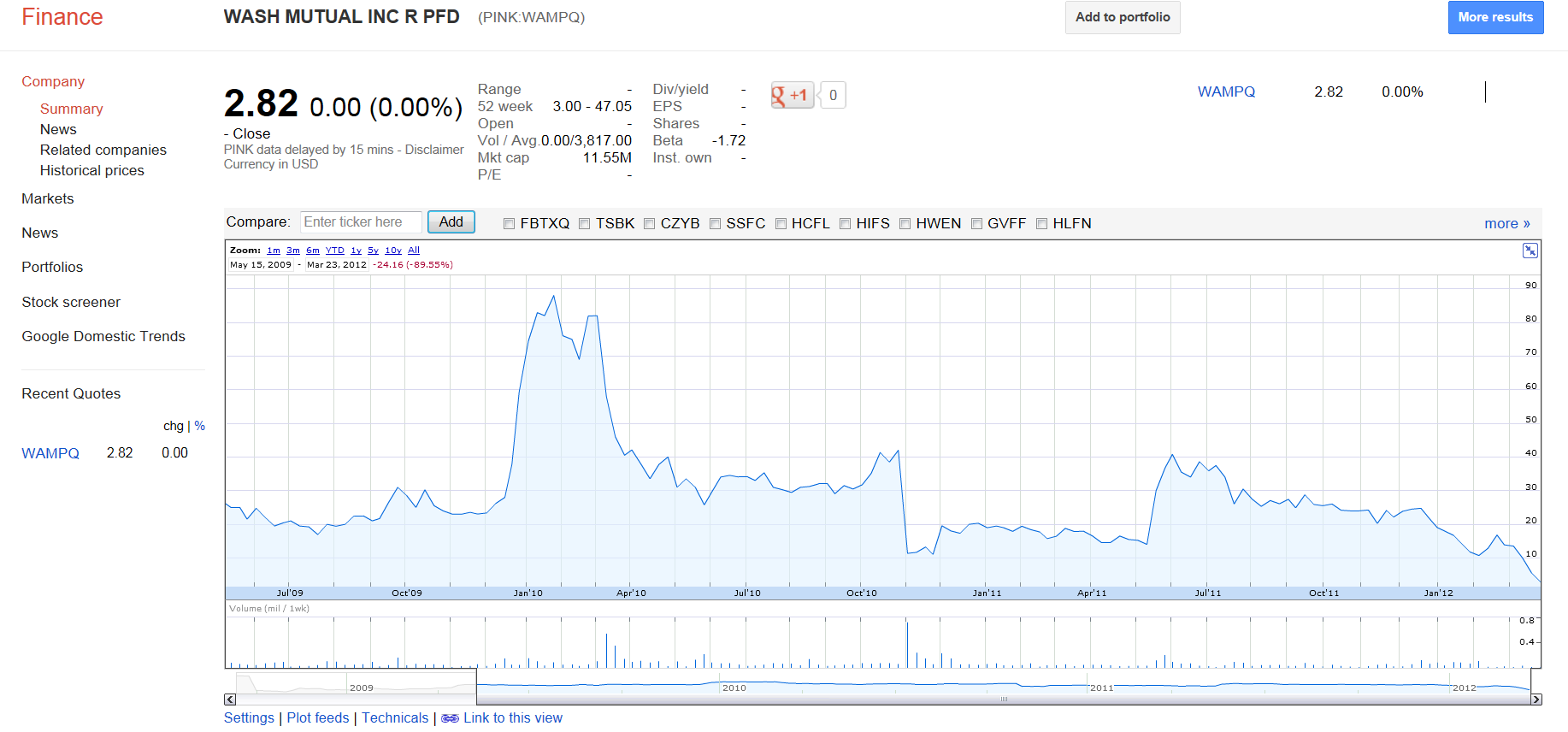
Task: Check the HLFN compare checkbox
Action: tap(1041, 224)
